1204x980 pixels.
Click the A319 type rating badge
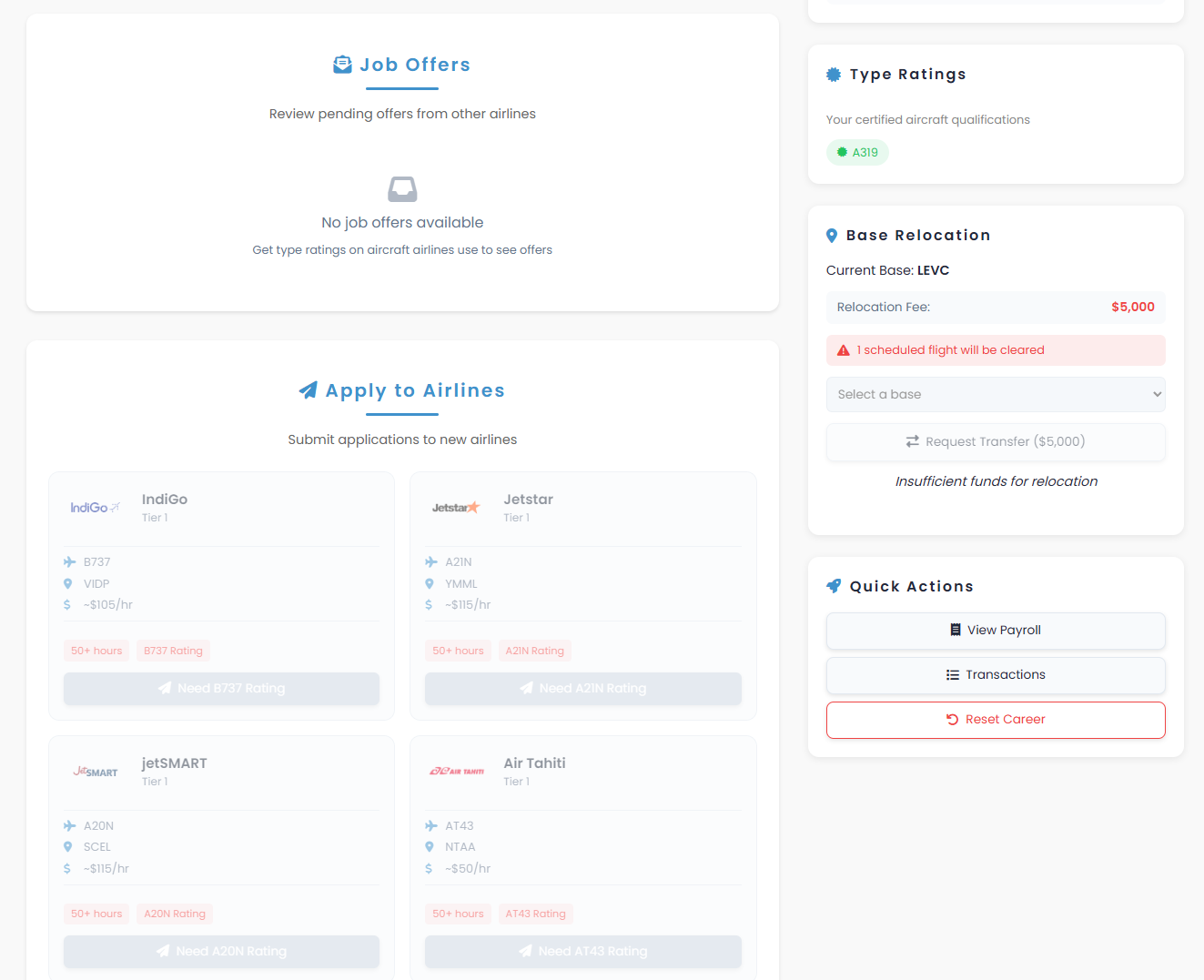point(857,153)
